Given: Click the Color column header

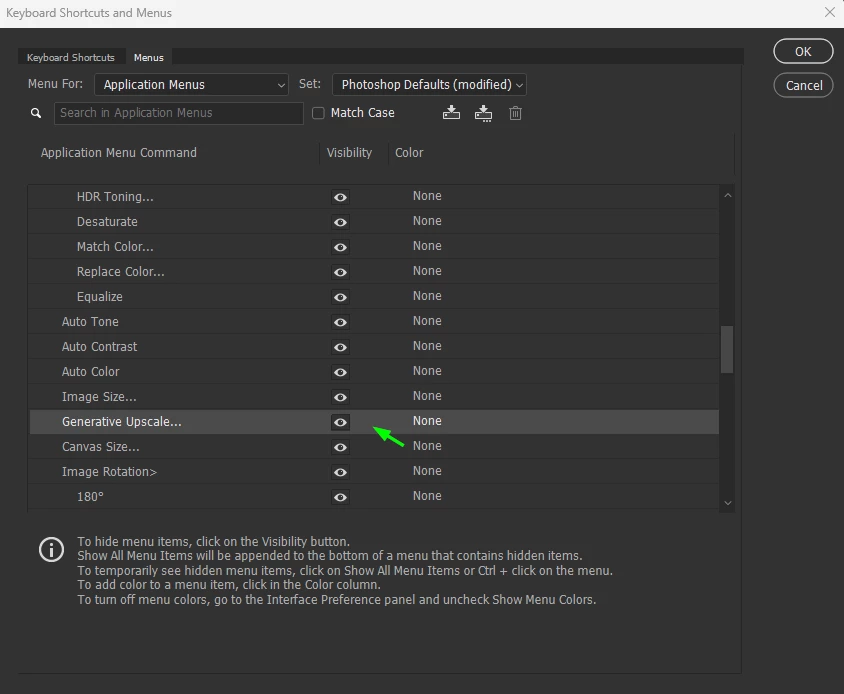Looking at the screenshot, I should point(409,153).
